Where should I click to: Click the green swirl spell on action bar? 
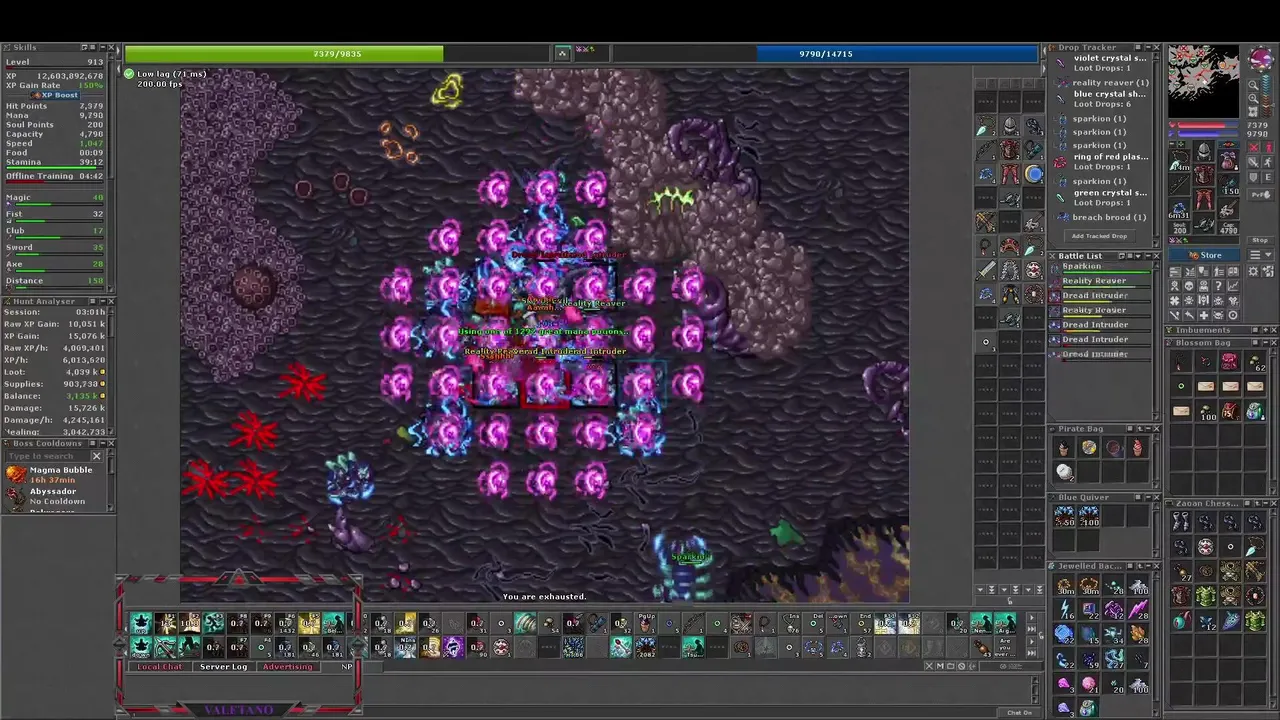(525, 623)
